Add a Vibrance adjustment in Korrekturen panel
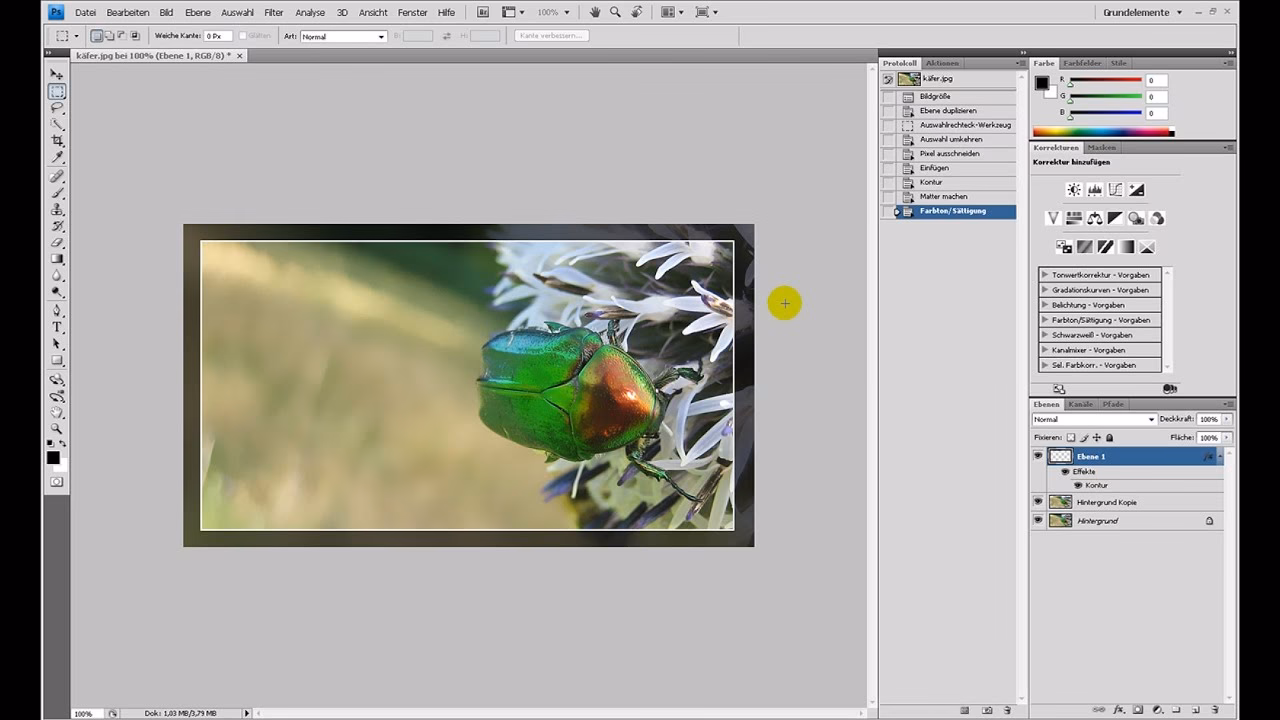The image size is (1280, 720). pos(1053,218)
